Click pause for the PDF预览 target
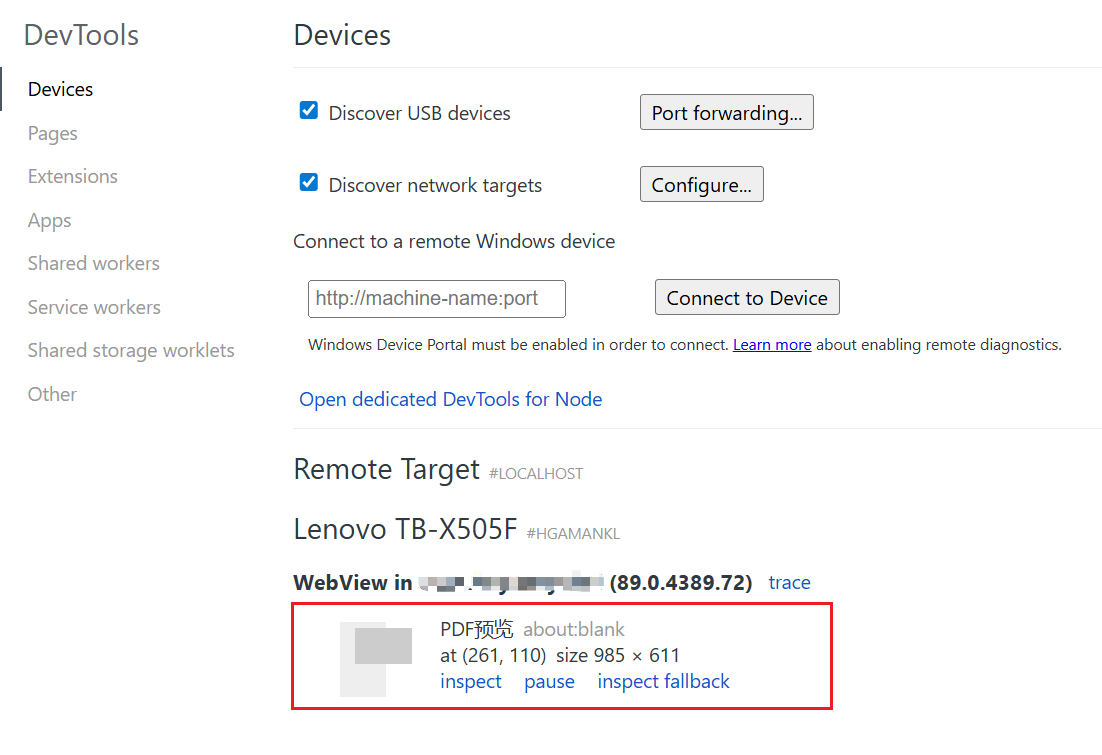Image resolution: width=1102 pixels, height=755 pixels. [549, 681]
